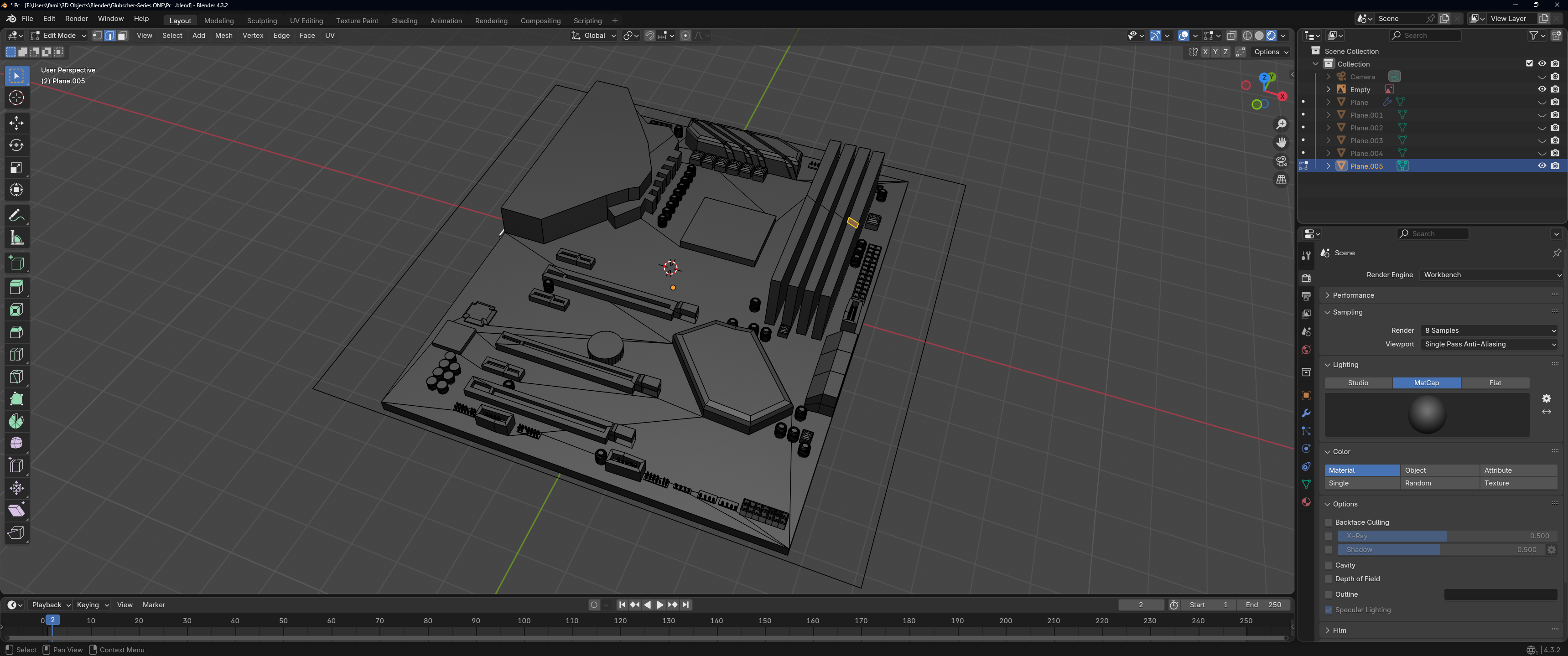Select the Rotate tool
1568x656 pixels.
tap(16, 145)
